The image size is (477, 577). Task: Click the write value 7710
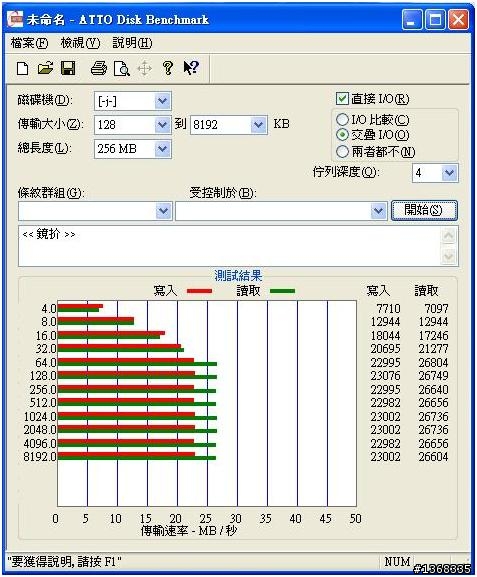[388, 308]
